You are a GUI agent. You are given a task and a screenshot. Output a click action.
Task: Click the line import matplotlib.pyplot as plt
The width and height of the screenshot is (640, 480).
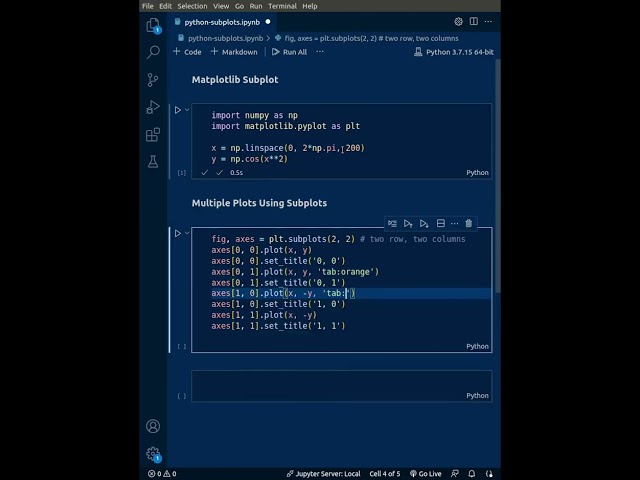286,126
